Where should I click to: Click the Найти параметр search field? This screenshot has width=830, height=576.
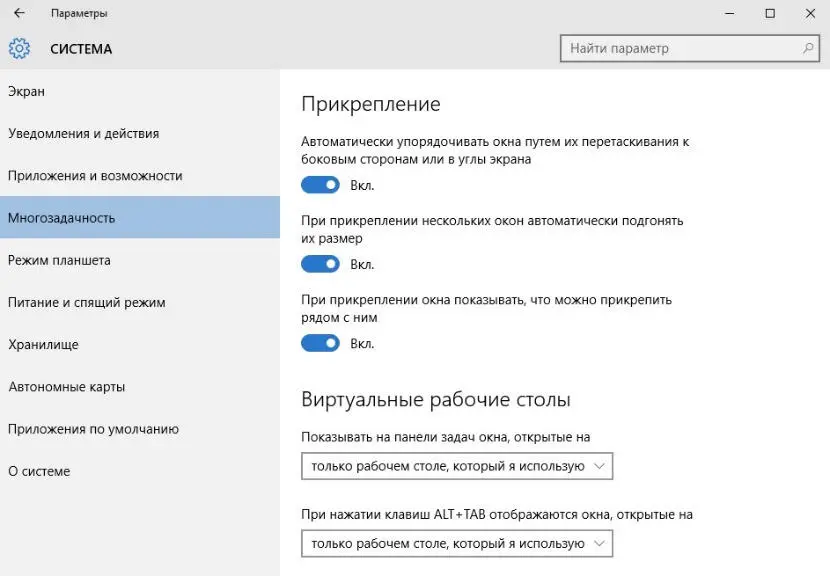tap(690, 48)
